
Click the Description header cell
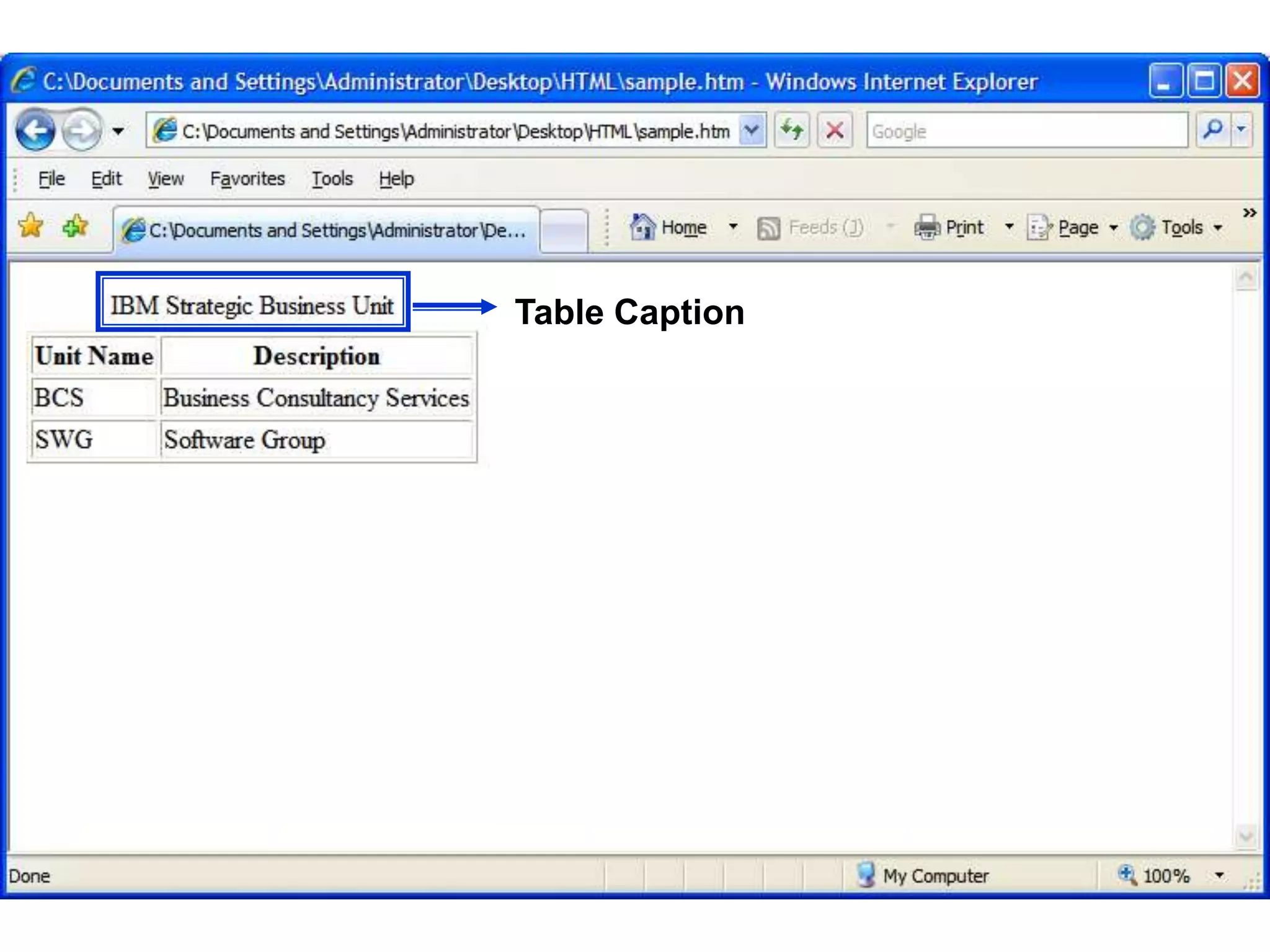click(x=317, y=356)
